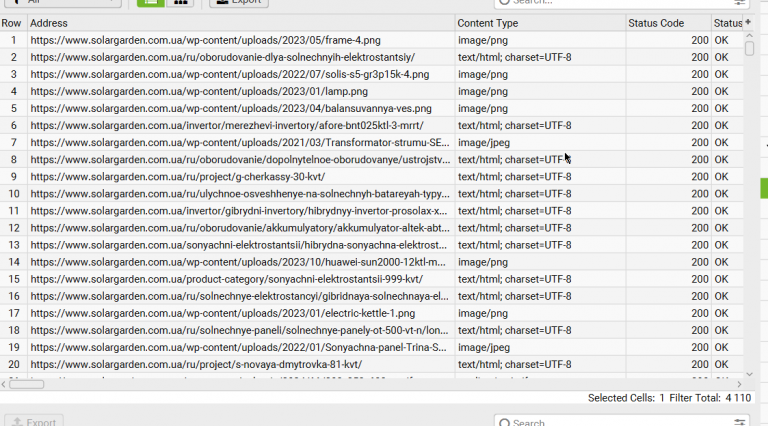Click the Filter Total 4 110 status text

coord(710,398)
